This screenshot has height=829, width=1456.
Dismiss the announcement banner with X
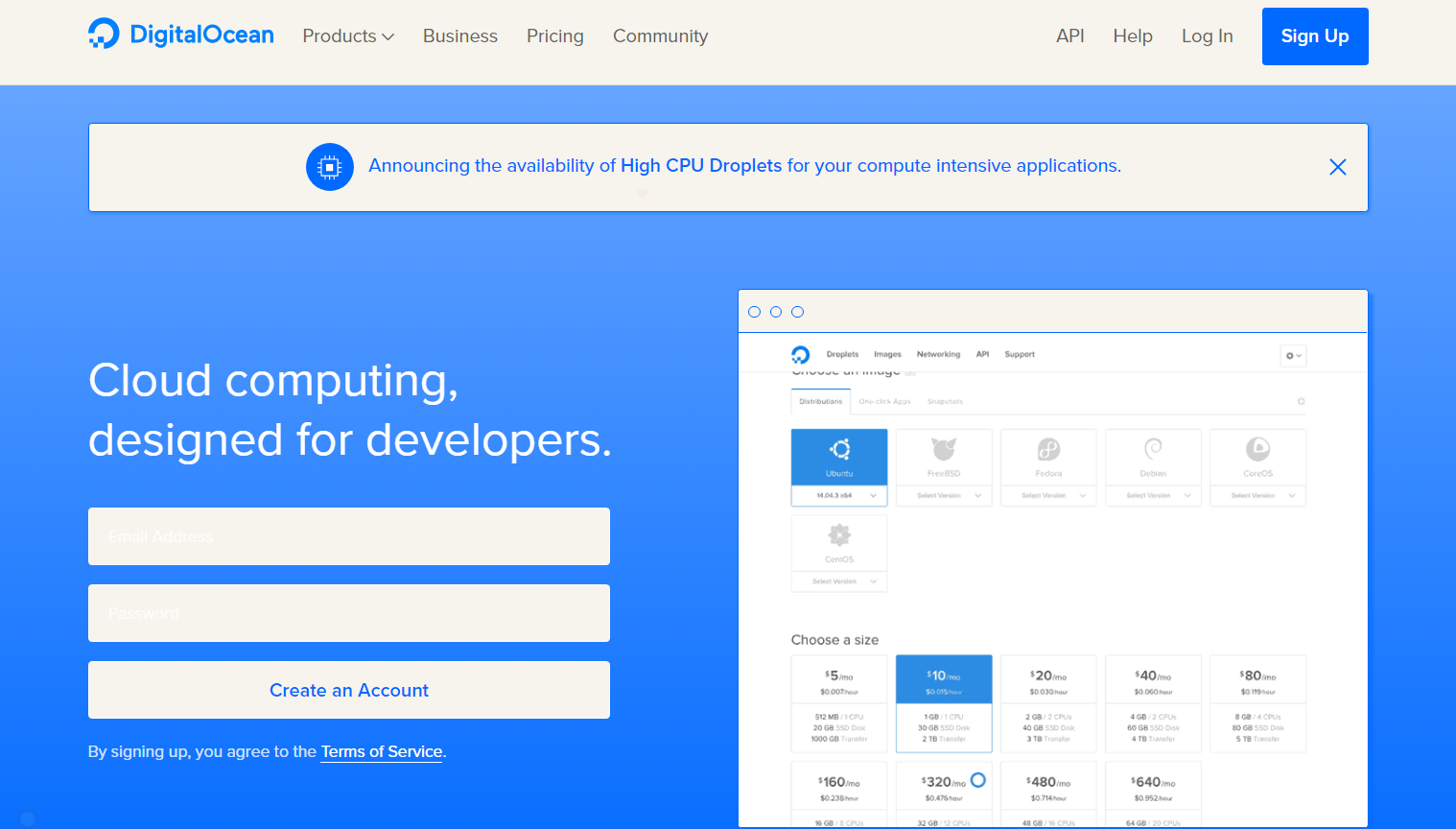click(1338, 167)
